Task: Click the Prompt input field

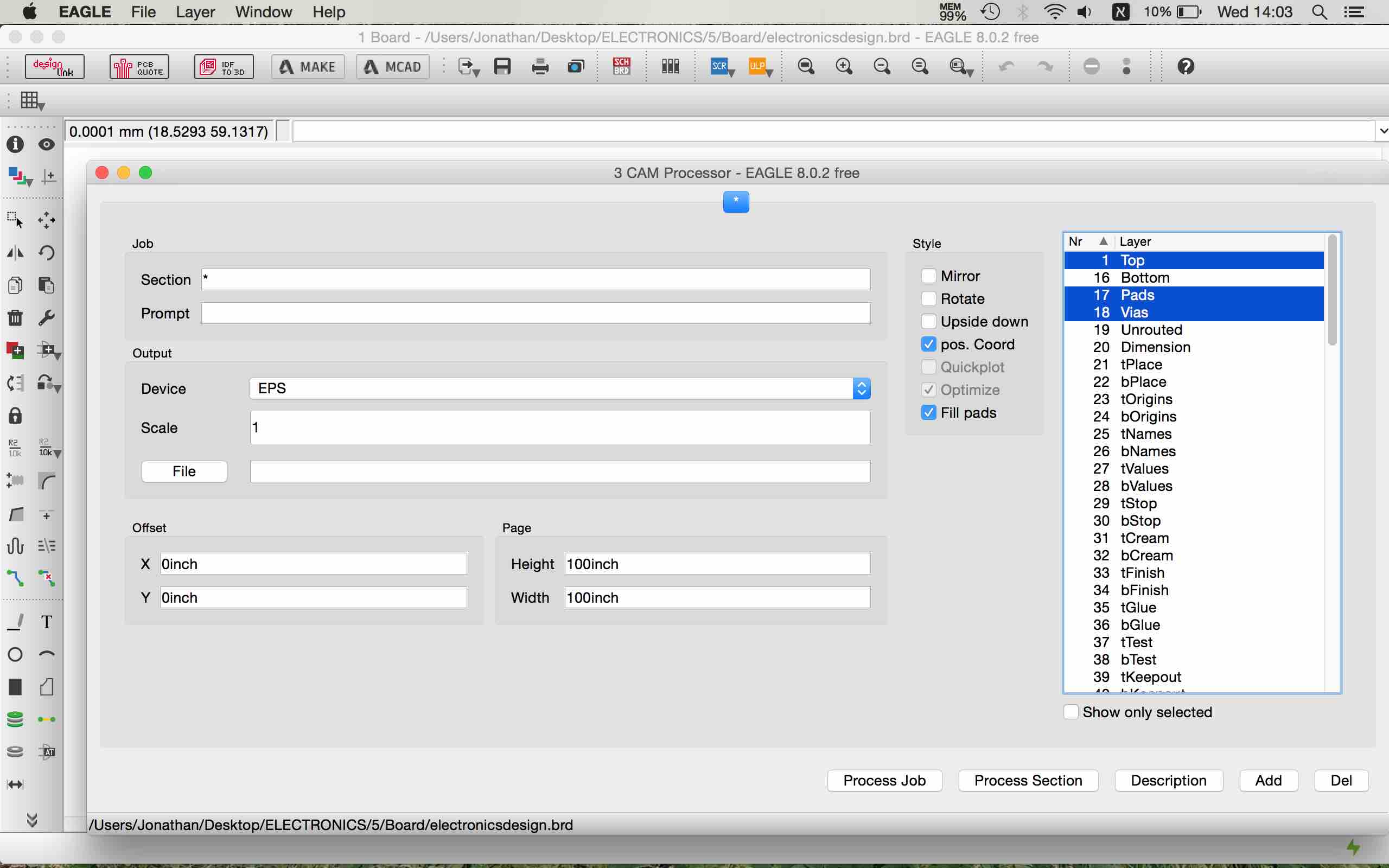Action: click(x=536, y=314)
